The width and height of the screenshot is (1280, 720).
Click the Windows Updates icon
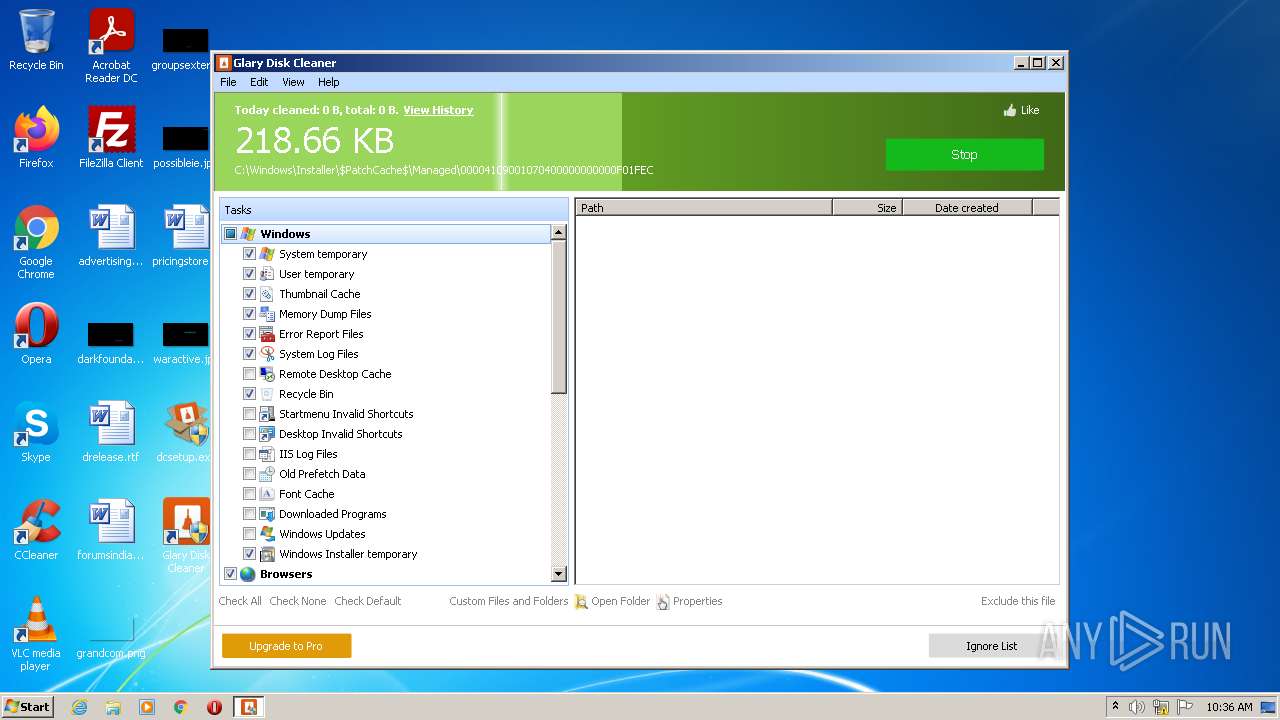tap(267, 534)
